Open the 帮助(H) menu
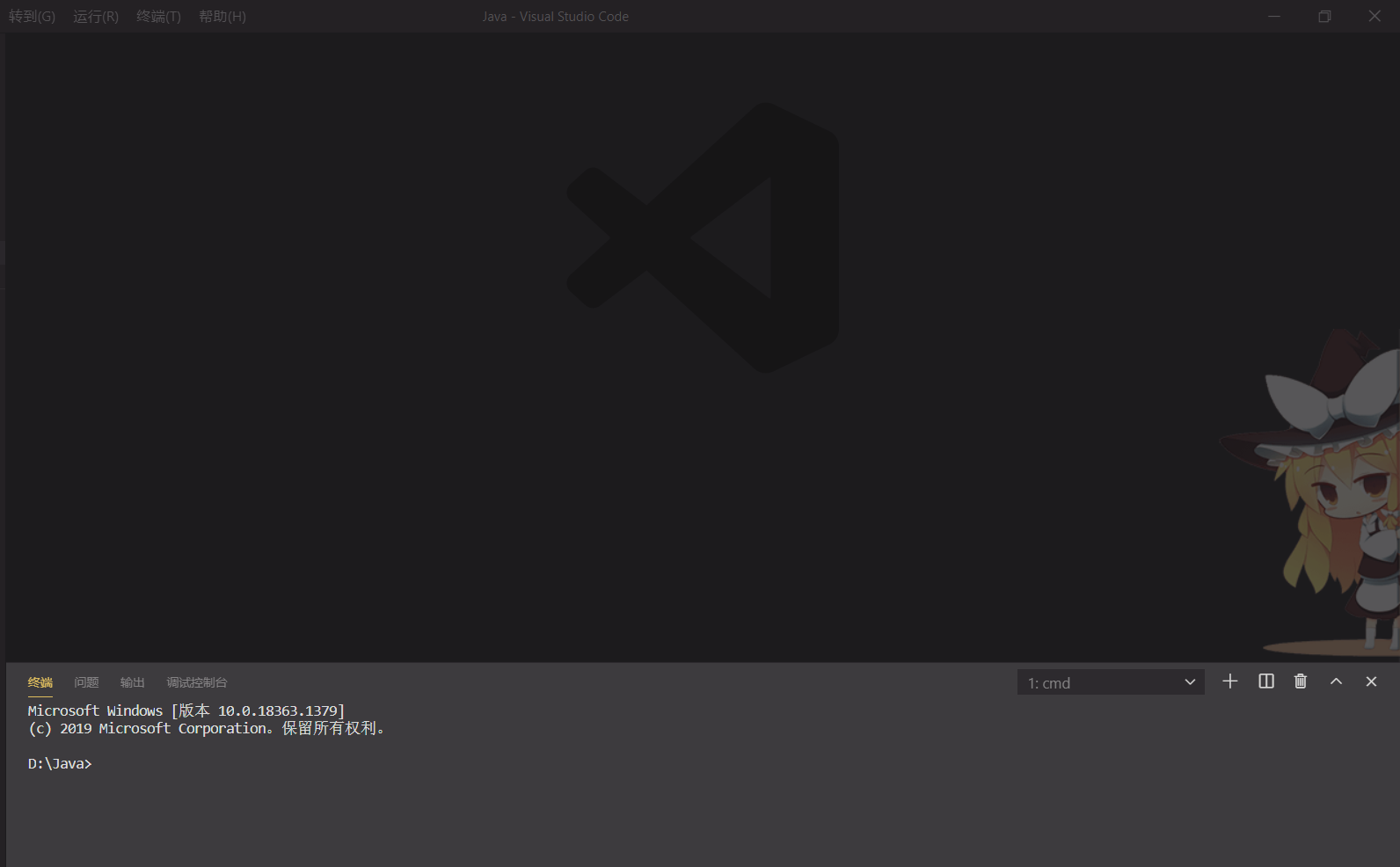The image size is (1400, 867). [222, 17]
